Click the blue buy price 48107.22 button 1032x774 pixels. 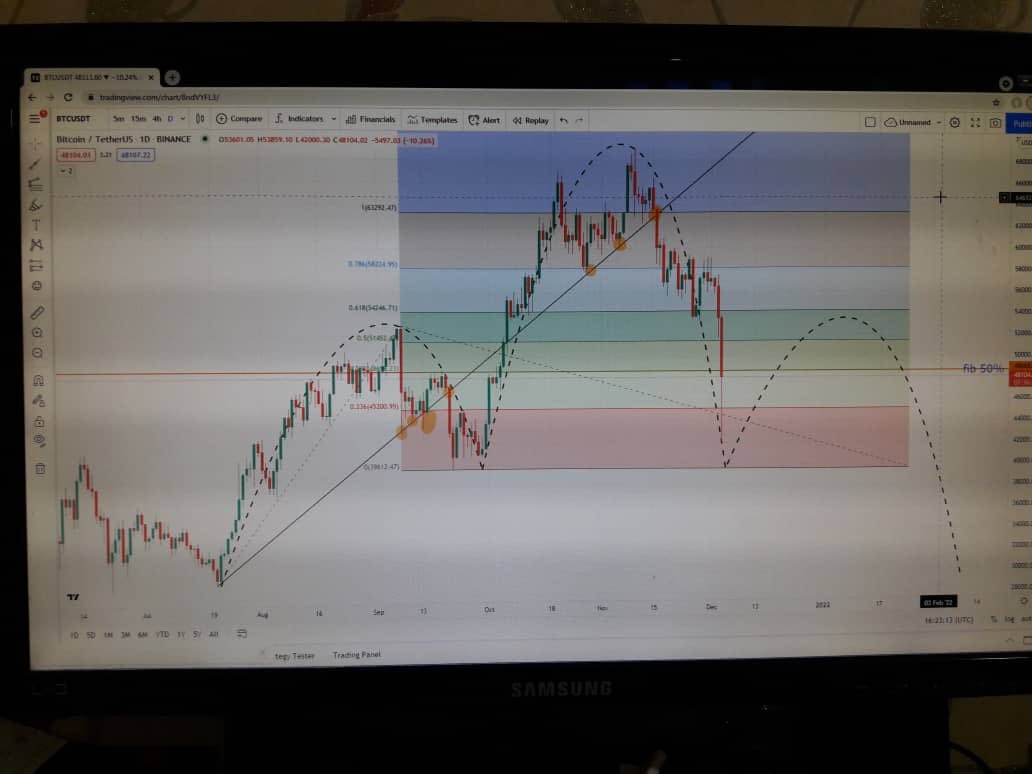coord(136,155)
